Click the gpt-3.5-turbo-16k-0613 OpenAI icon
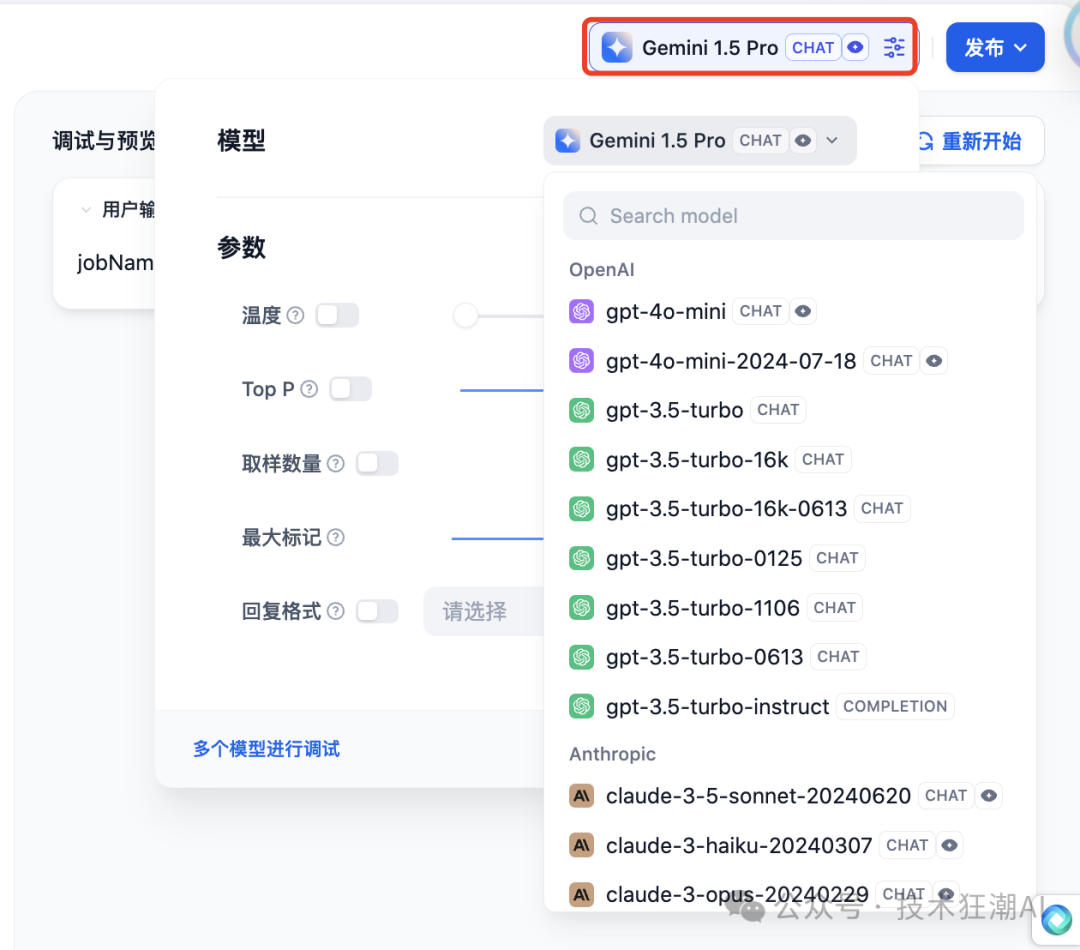The image size is (1080, 950). pos(581,508)
